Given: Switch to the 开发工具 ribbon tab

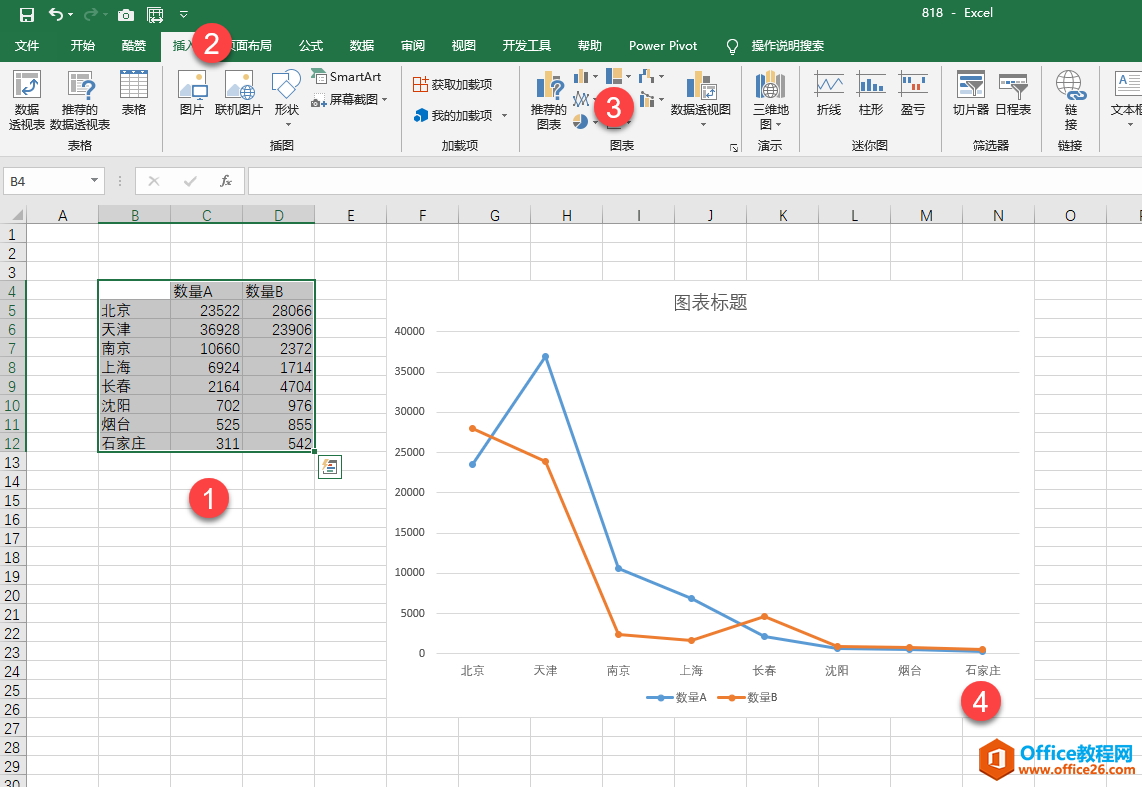Looking at the screenshot, I should click(x=526, y=45).
